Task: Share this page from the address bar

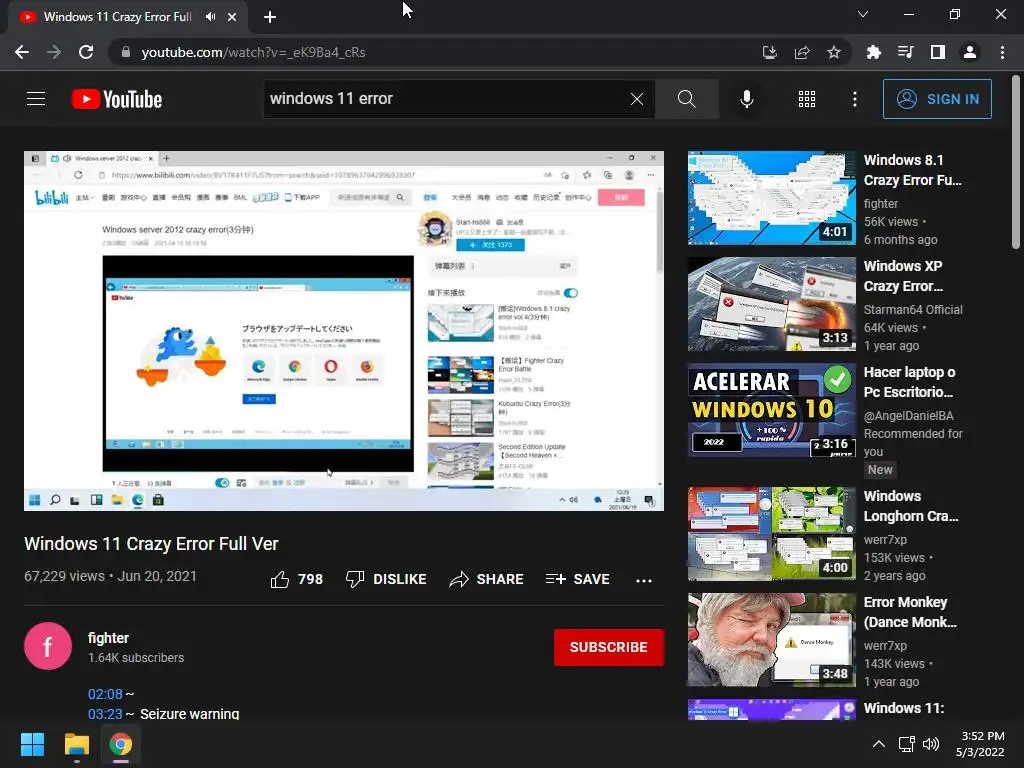Action: (802, 52)
